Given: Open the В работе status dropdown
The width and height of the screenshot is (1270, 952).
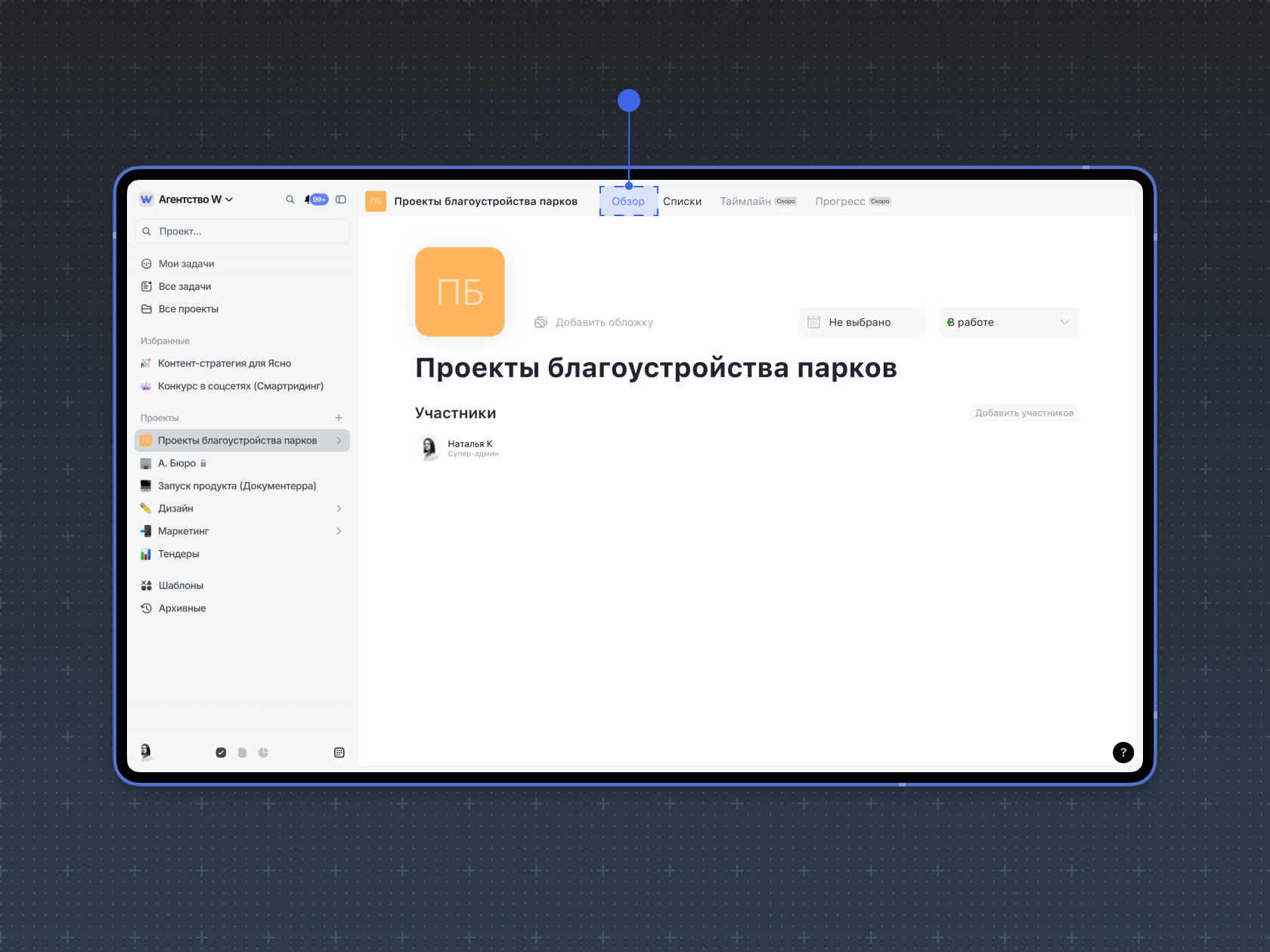Looking at the screenshot, I should pos(1008,323).
